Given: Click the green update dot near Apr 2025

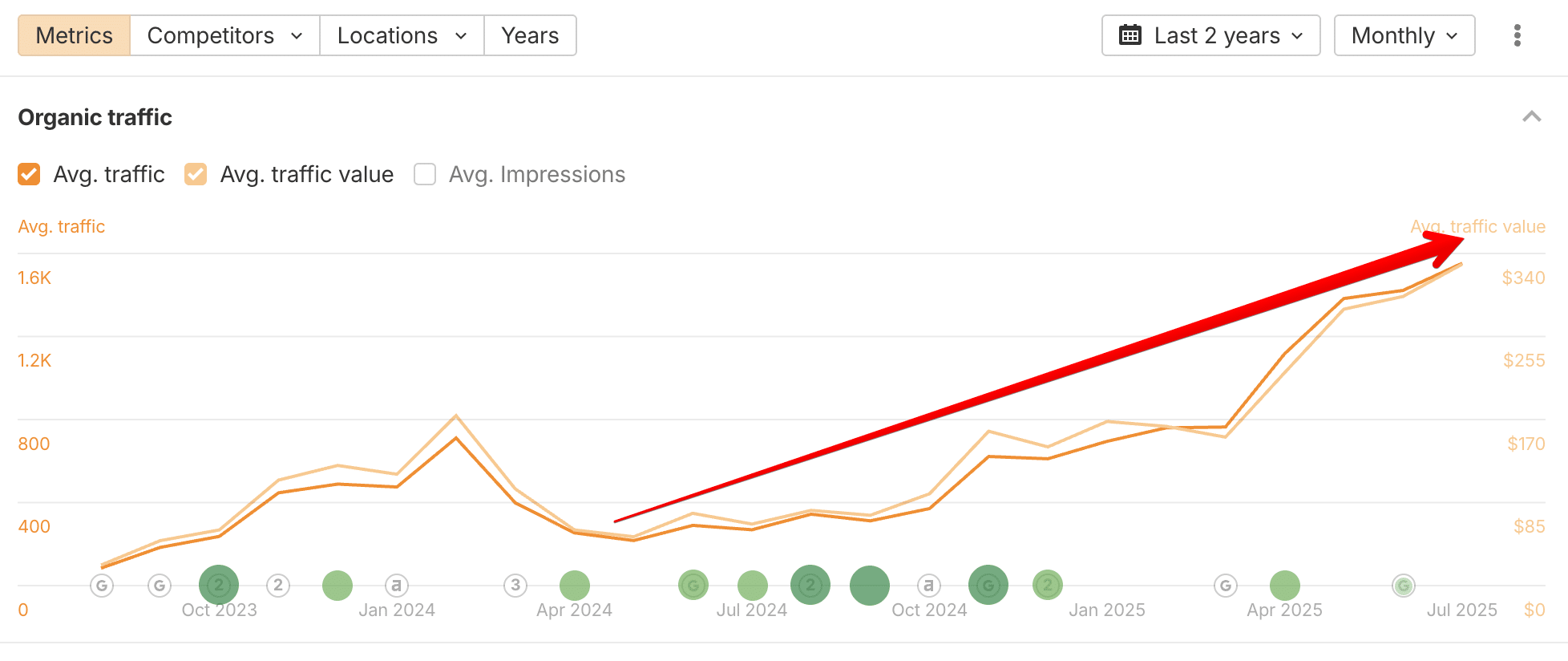Looking at the screenshot, I should (x=1286, y=585).
